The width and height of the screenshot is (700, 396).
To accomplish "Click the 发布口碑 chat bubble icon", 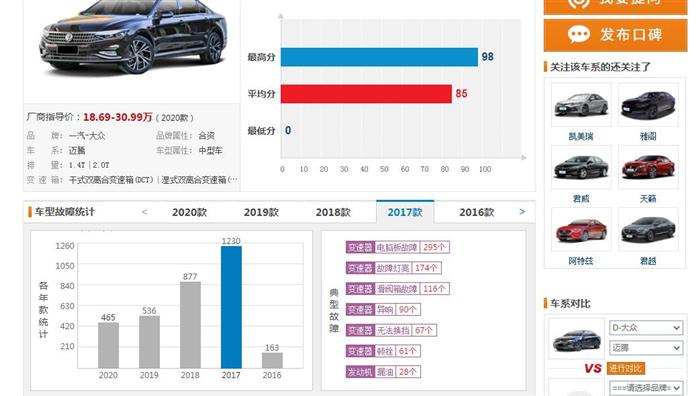I will coord(579,34).
